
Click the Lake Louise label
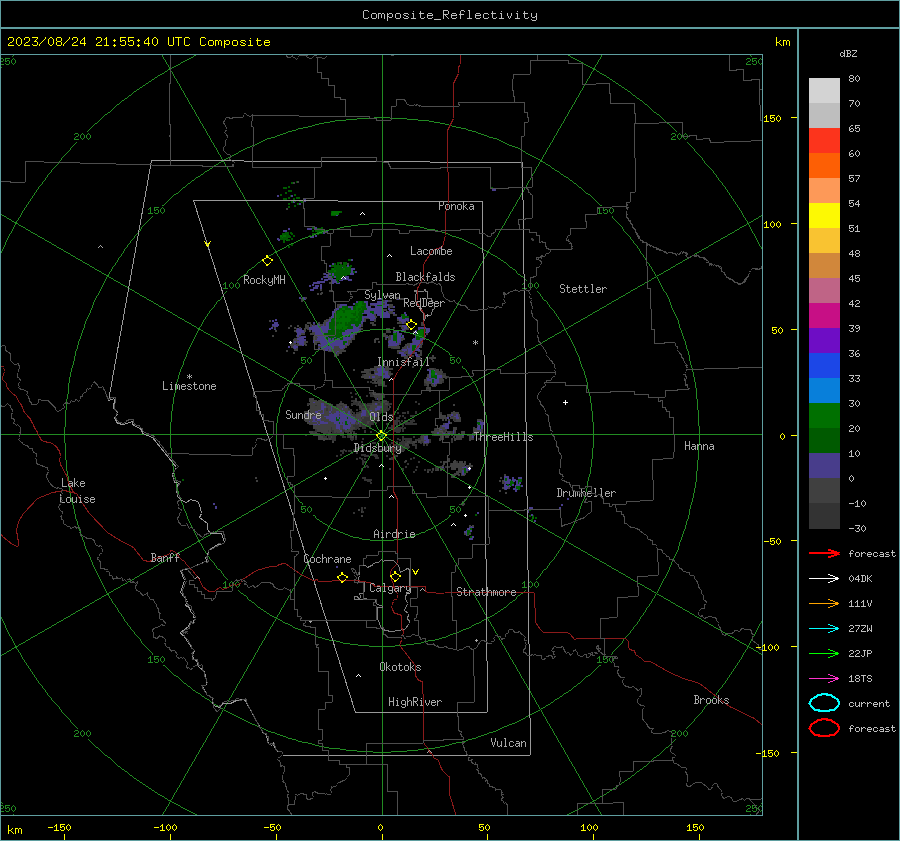pyautogui.click(x=77, y=491)
